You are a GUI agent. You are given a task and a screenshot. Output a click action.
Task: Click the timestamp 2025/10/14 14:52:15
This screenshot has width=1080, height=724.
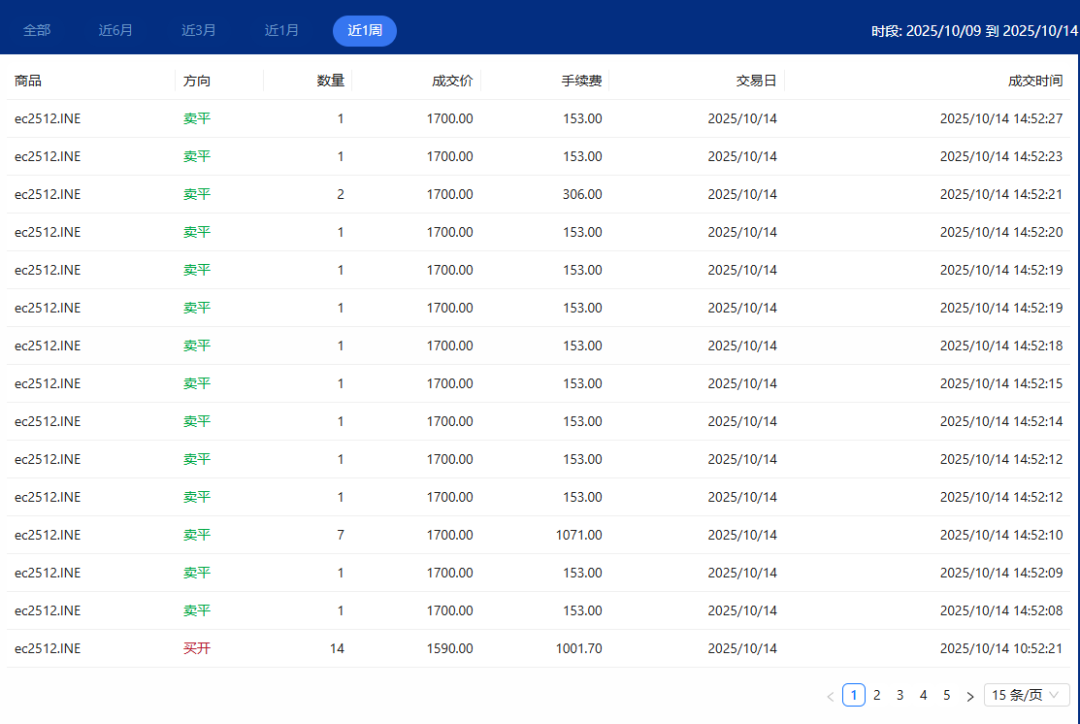coord(1001,384)
